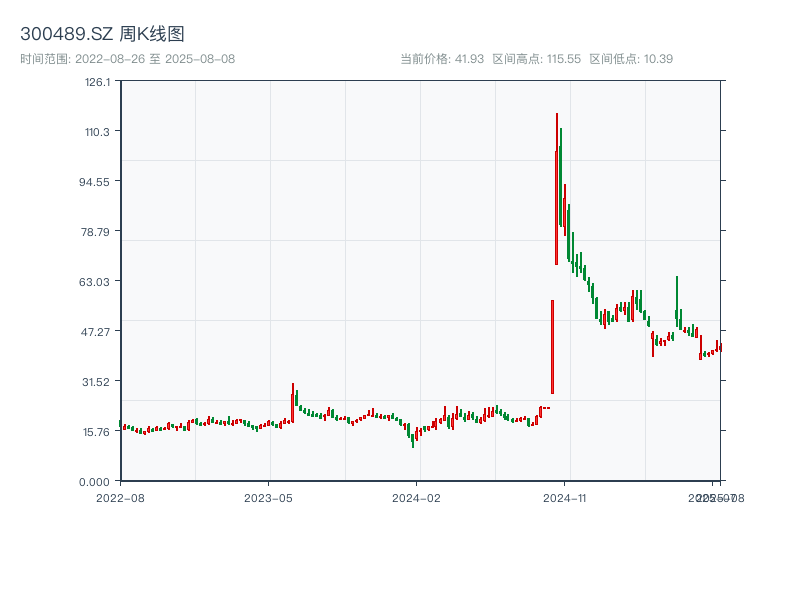Click the long red candle rising from 31 to 57
Viewport: 800px width, 600px height.
(553, 347)
